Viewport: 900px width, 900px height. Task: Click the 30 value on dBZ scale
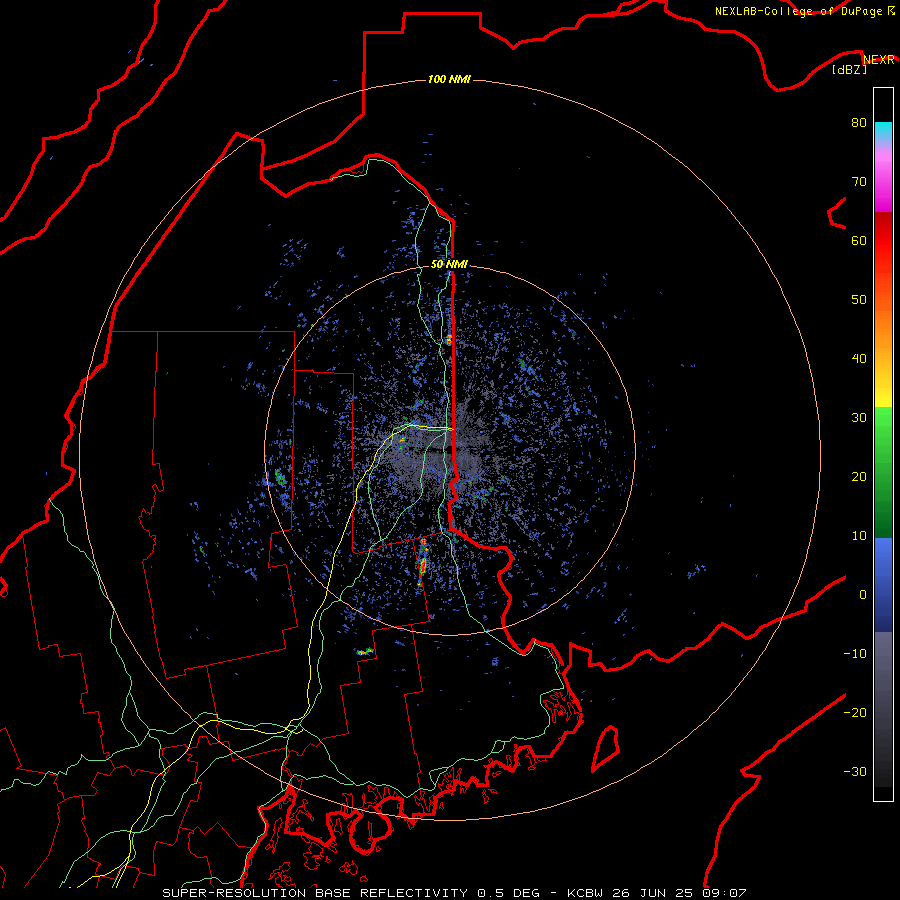tap(859, 417)
